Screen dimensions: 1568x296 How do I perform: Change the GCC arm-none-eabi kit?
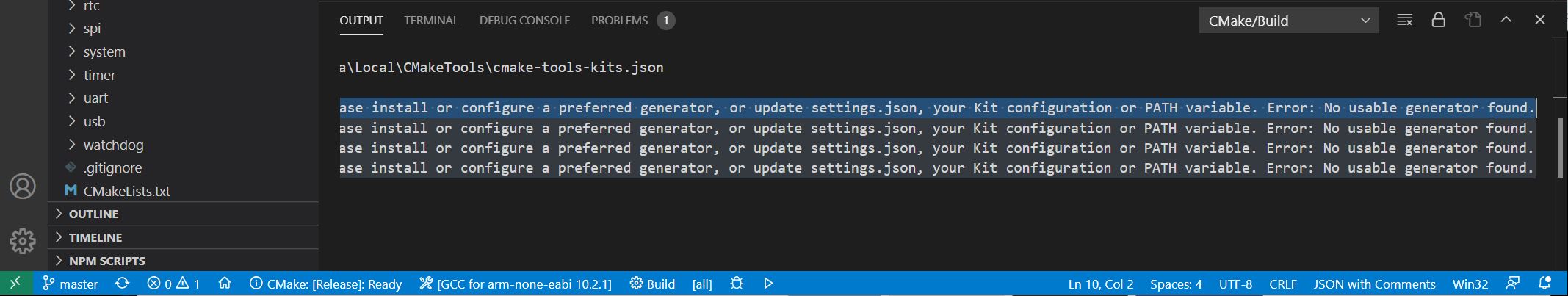(516, 284)
